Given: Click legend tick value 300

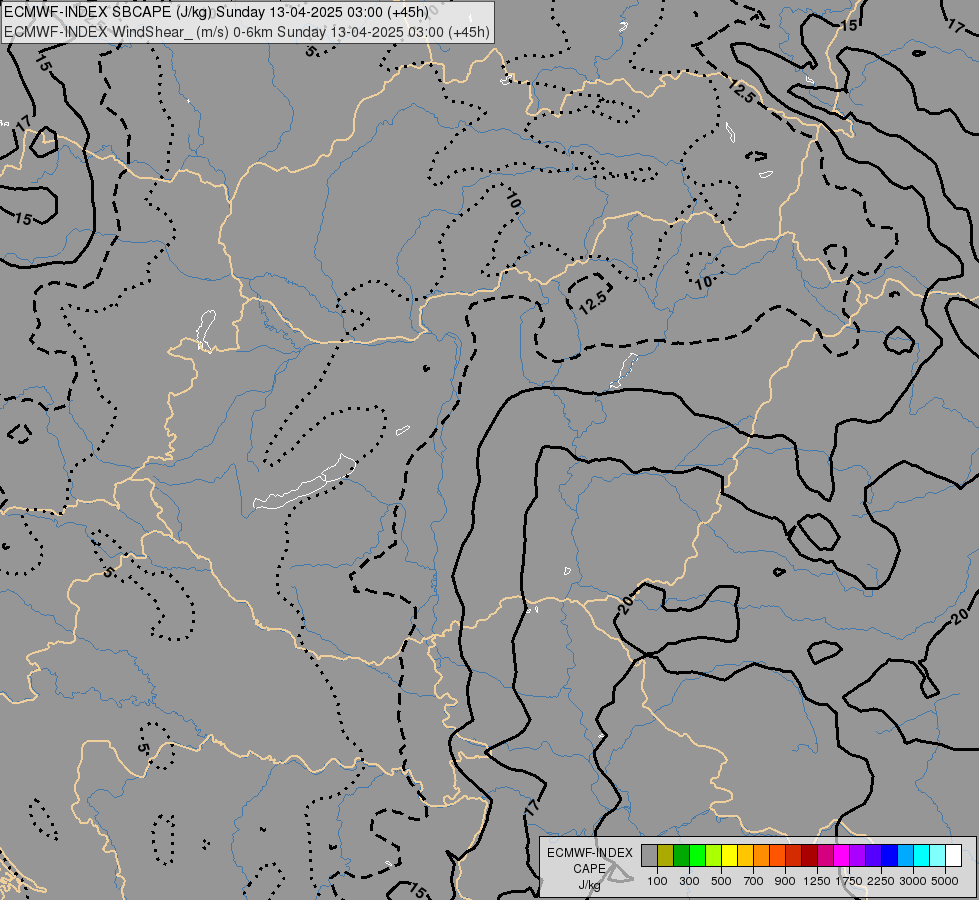Looking at the screenshot, I should click(689, 881).
